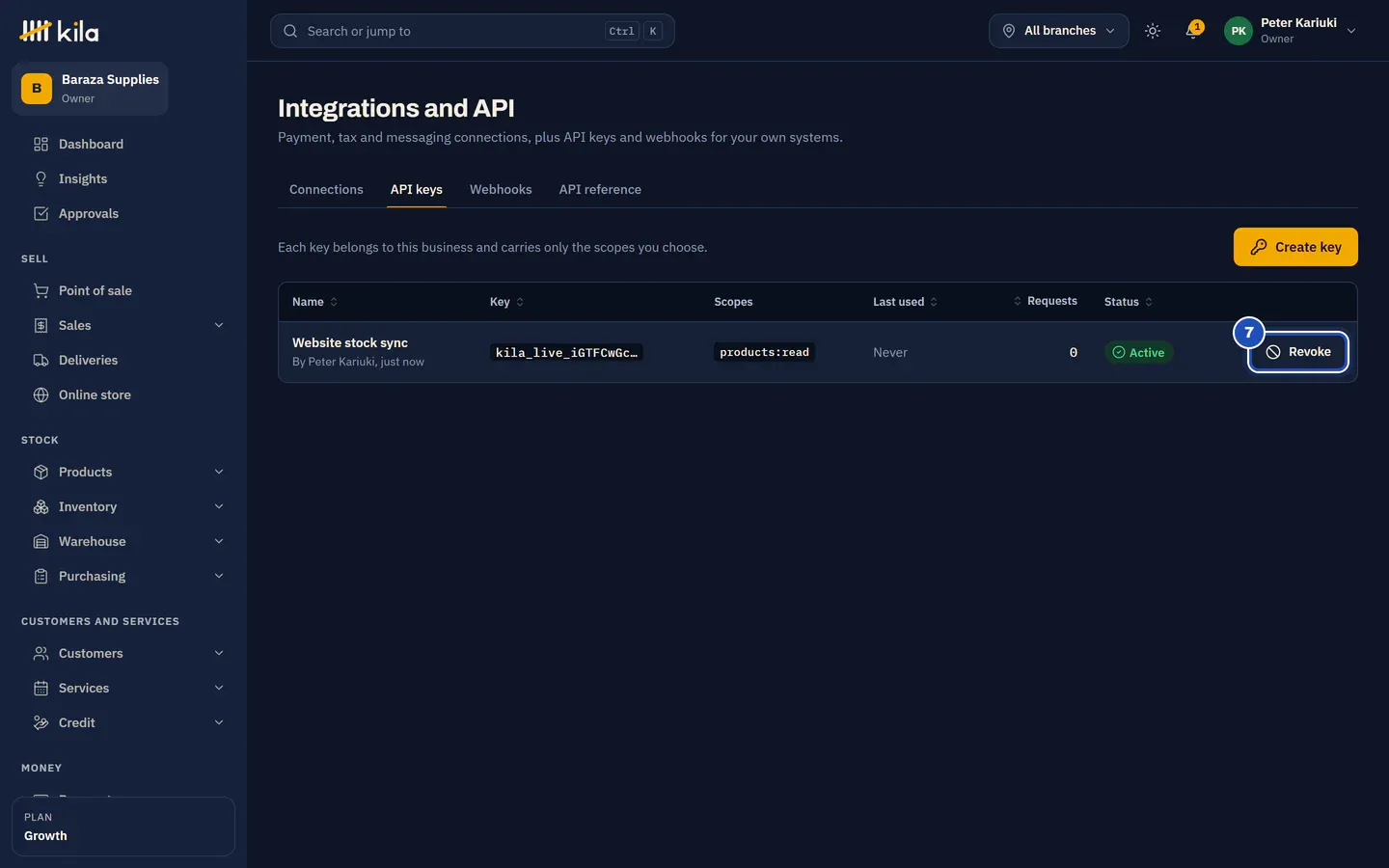Sort by Requests column

pos(1045,301)
